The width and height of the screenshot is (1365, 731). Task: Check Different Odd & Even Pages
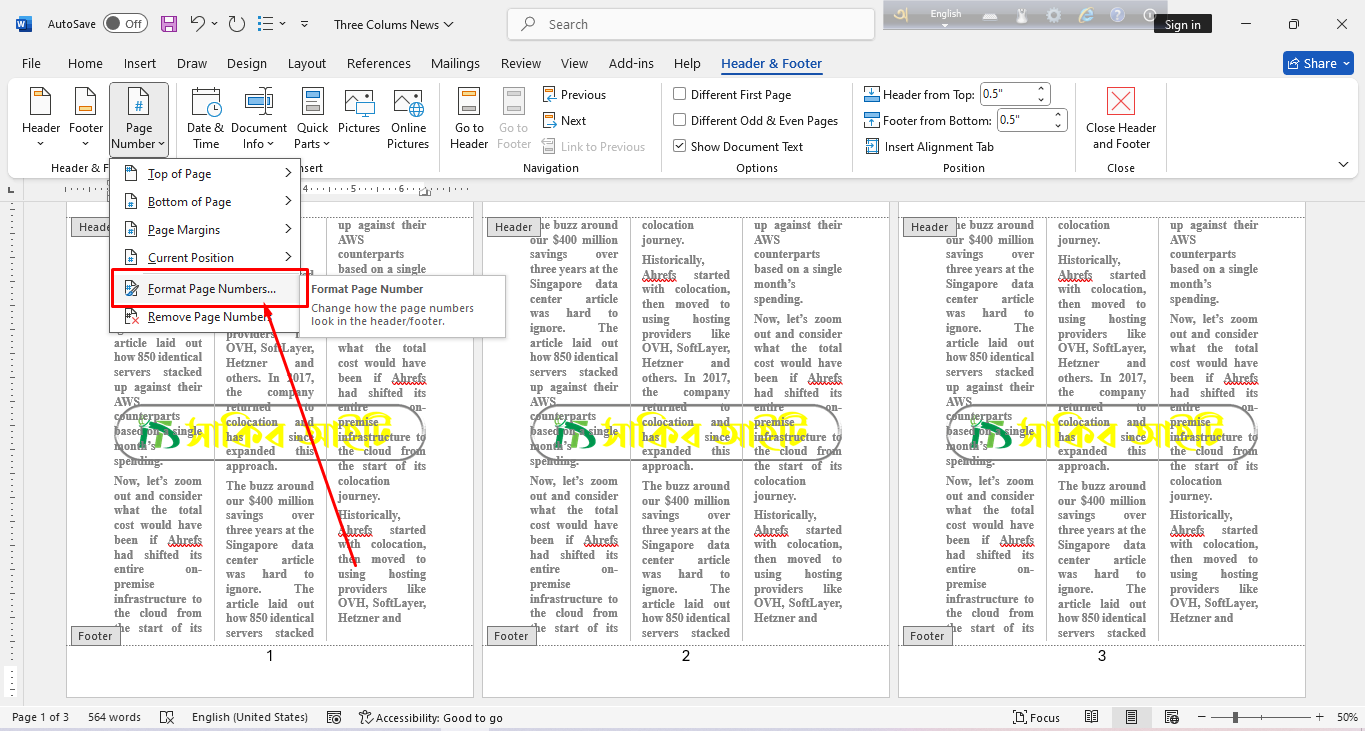click(x=680, y=121)
